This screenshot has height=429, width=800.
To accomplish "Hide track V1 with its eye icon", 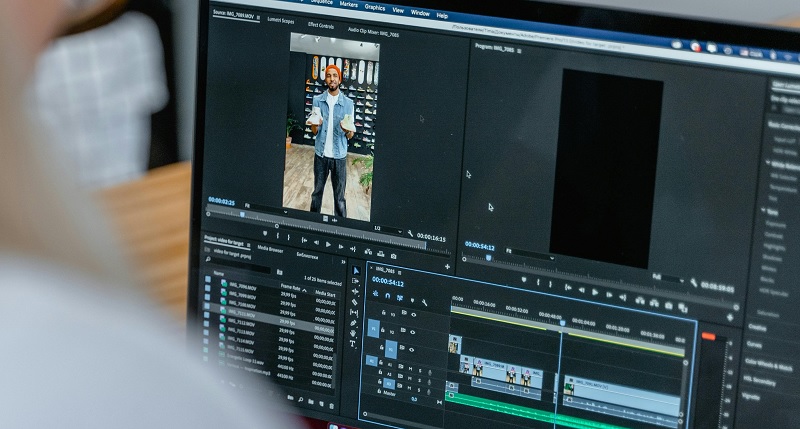I will pos(412,350).
